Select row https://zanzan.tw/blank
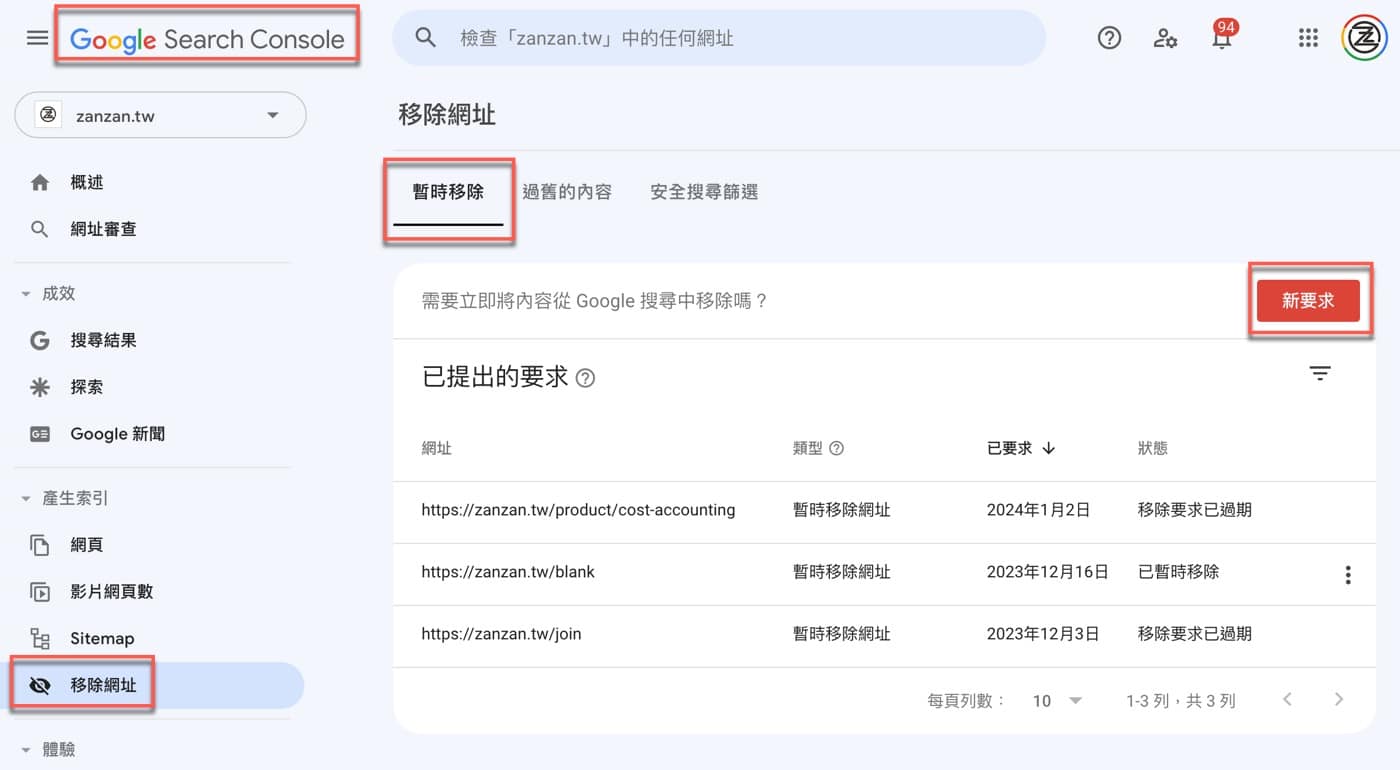This screenshot has height=770, width=1400. (x=884, y=574)
